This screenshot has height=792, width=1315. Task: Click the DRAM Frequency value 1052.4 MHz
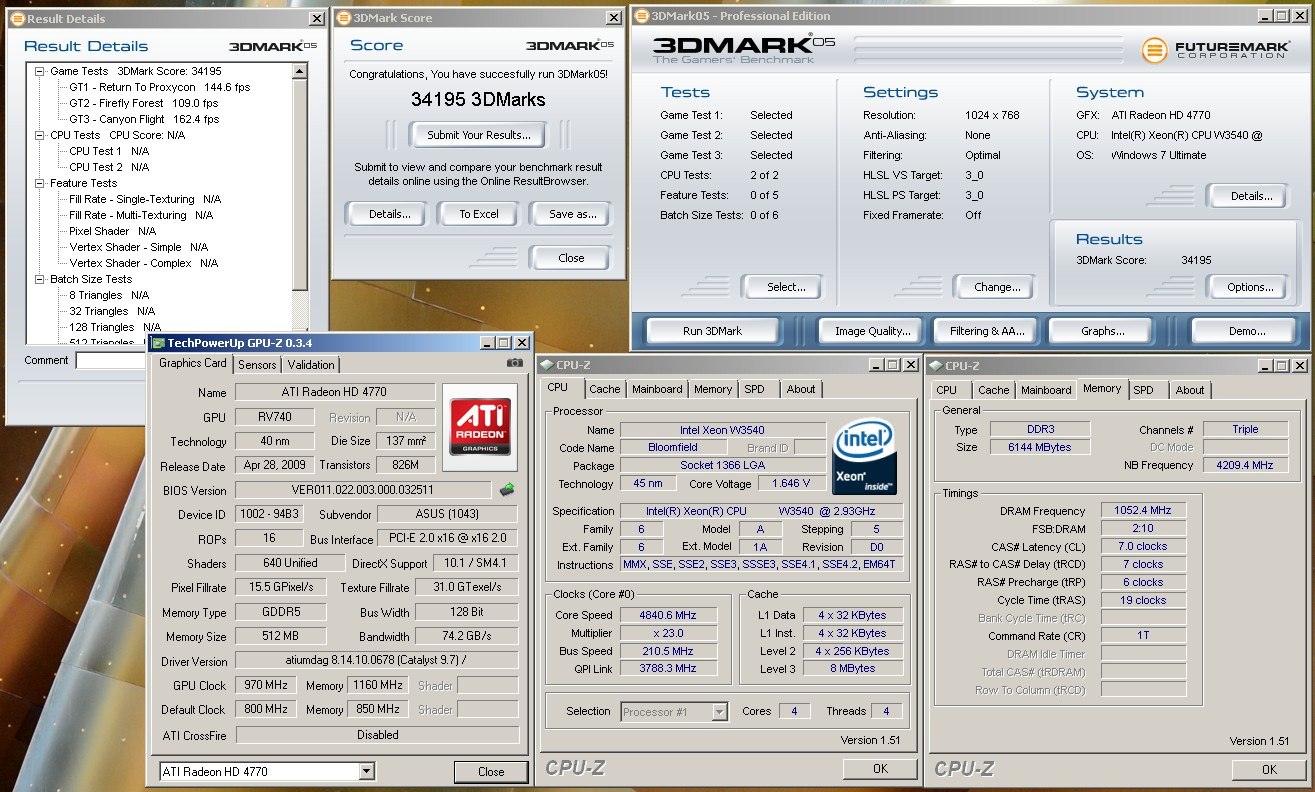(1143, 510)
